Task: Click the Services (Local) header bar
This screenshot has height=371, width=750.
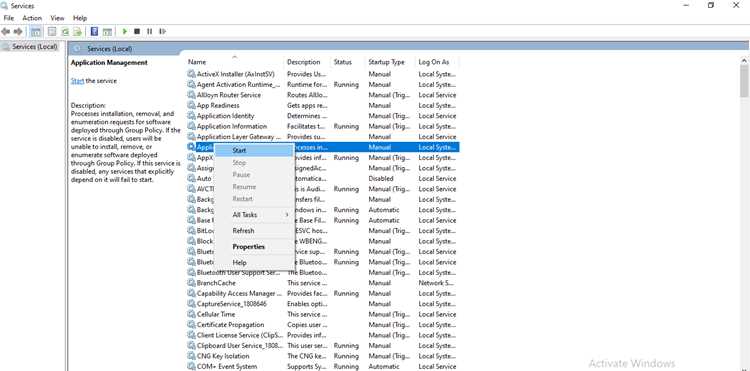Action: (x=408, y=48)
